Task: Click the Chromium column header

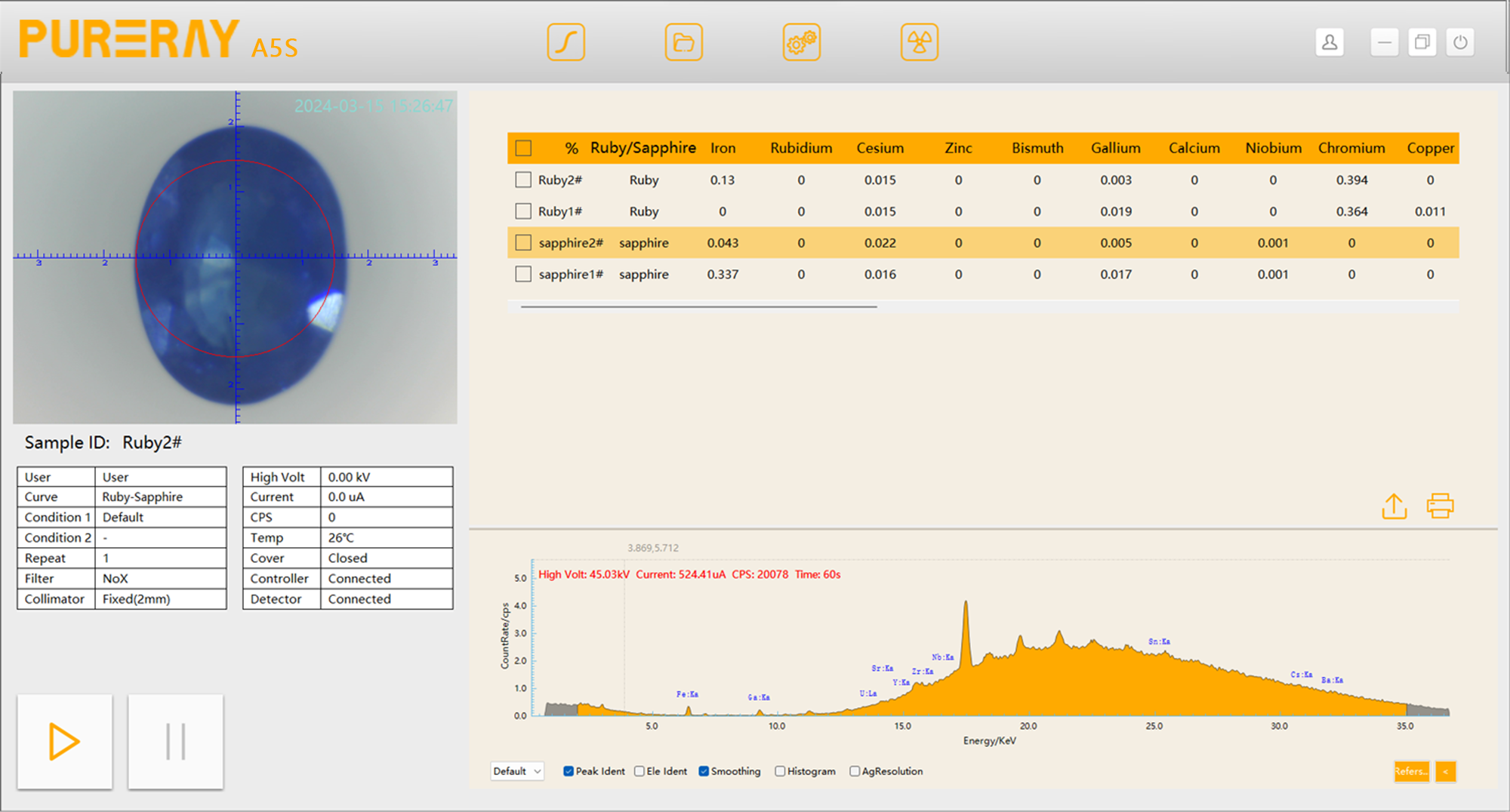Action: pos(1351,148)
